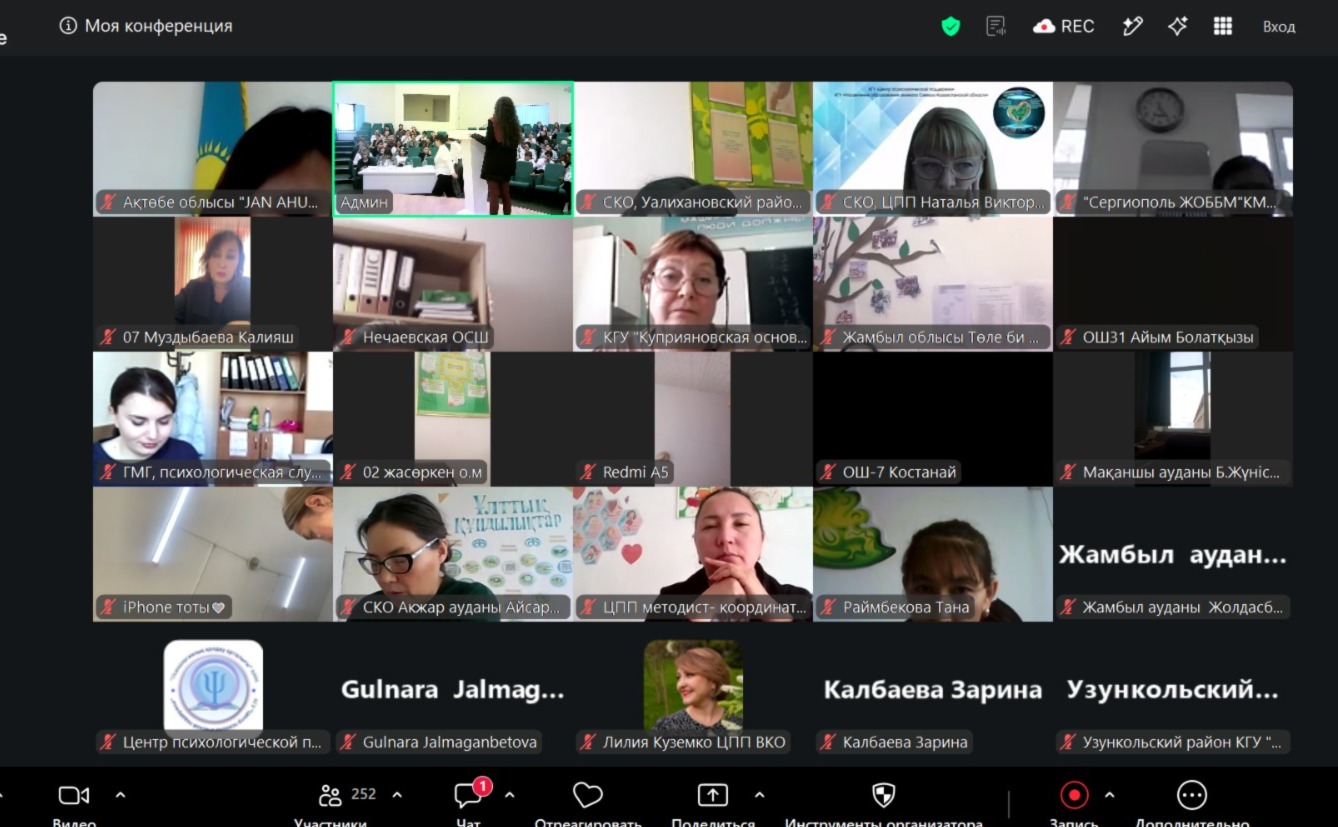The width and height of the screenshot is (1338, 827).
Task: Select the Админ video thumbnail
Action: 453,149
